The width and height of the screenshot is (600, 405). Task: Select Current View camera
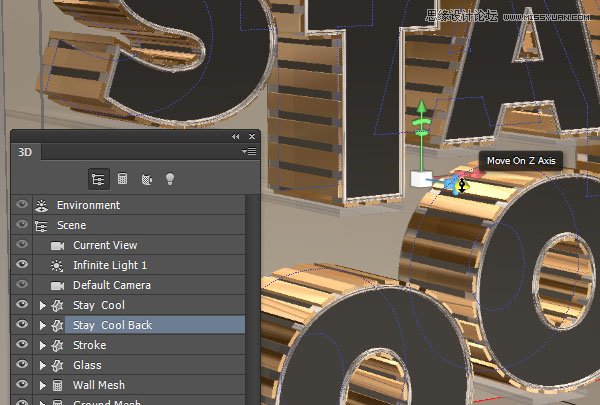139,245
